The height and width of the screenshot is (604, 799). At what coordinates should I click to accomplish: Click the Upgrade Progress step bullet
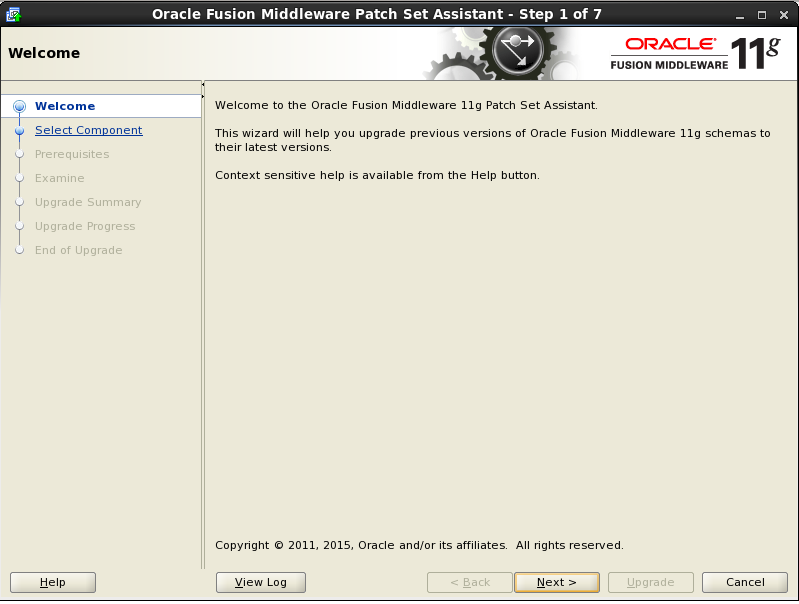click(19, 226)
